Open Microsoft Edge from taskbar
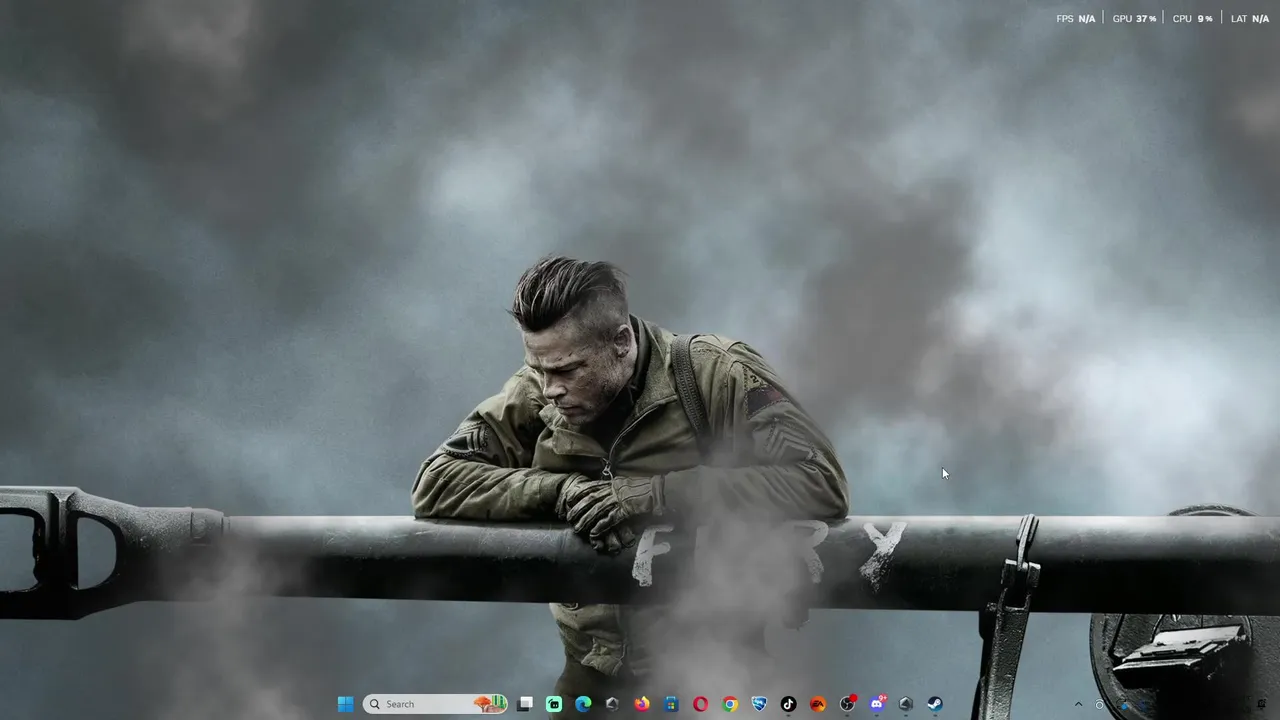 coord(583,704)
